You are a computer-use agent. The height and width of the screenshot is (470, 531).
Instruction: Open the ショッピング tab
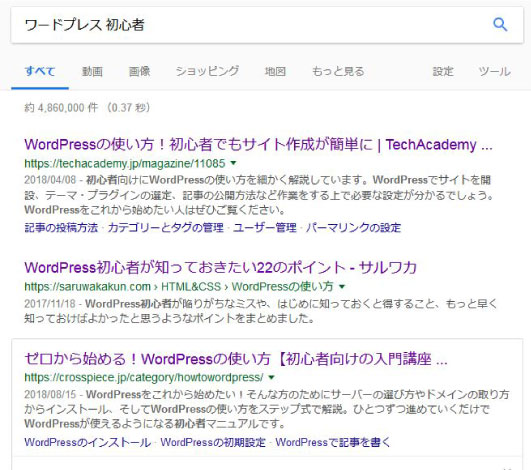207,71
